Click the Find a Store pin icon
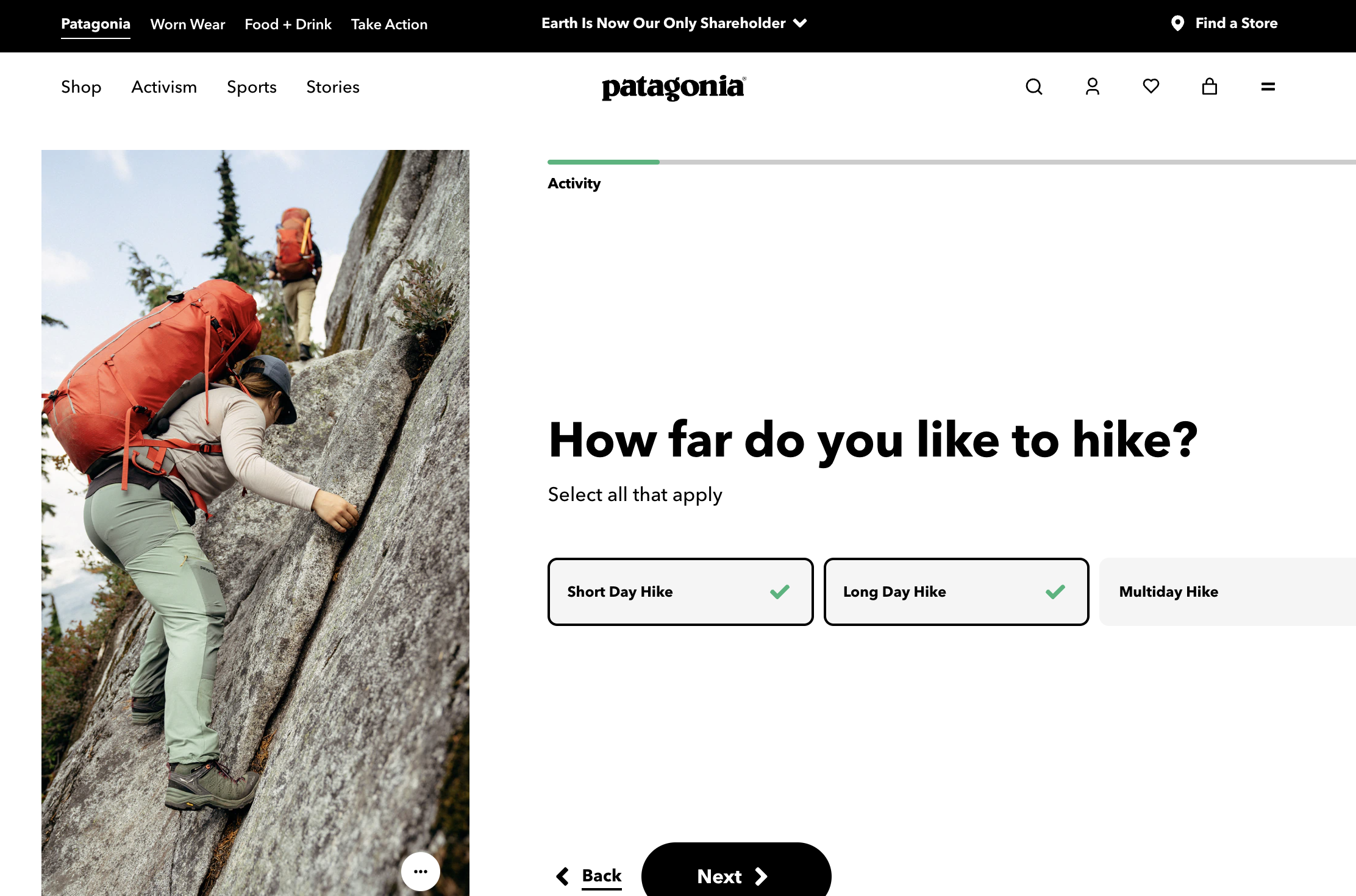Screen dimensions: 1356x896 point(1177,23)
